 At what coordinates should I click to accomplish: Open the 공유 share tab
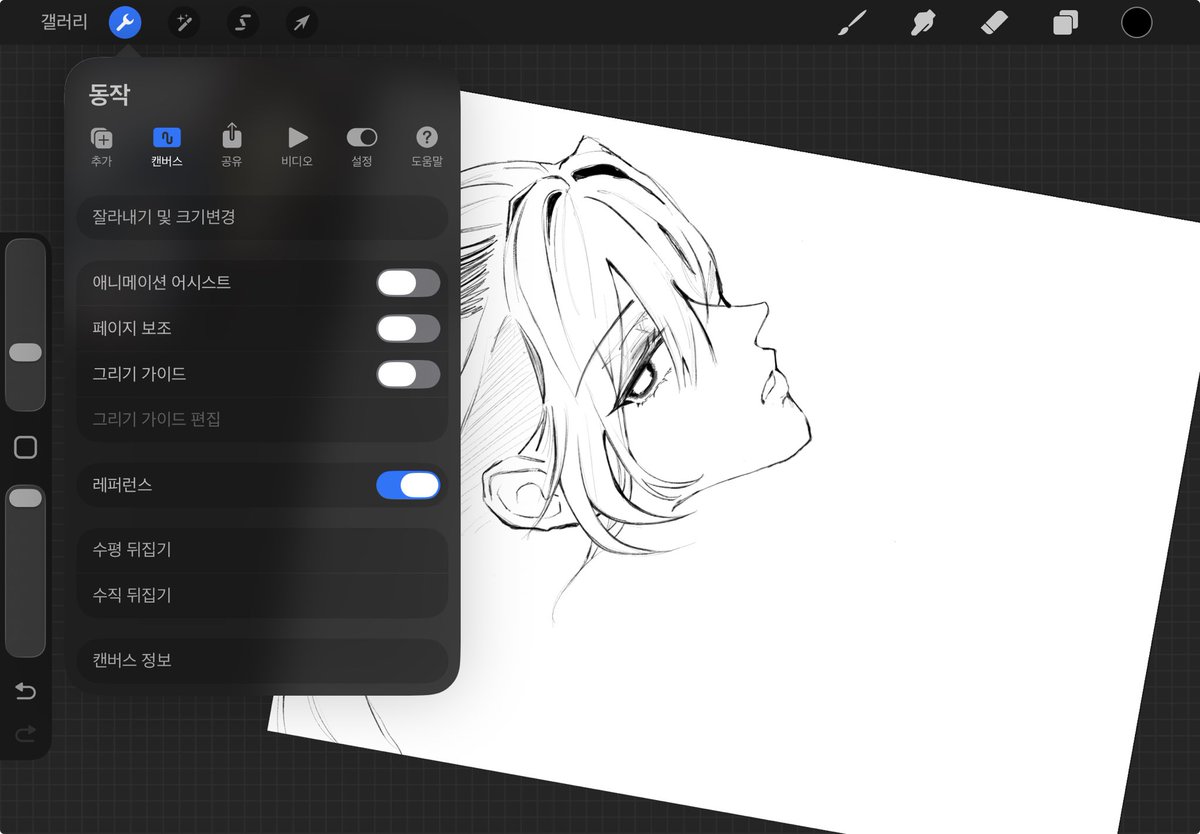point(232,146)
